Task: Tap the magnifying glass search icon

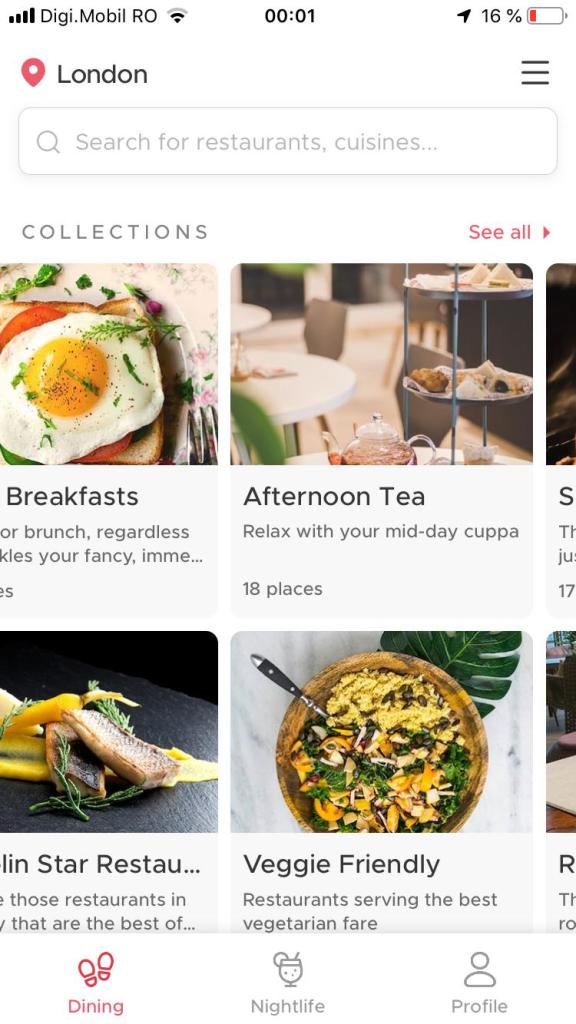Action: [48, 142]
